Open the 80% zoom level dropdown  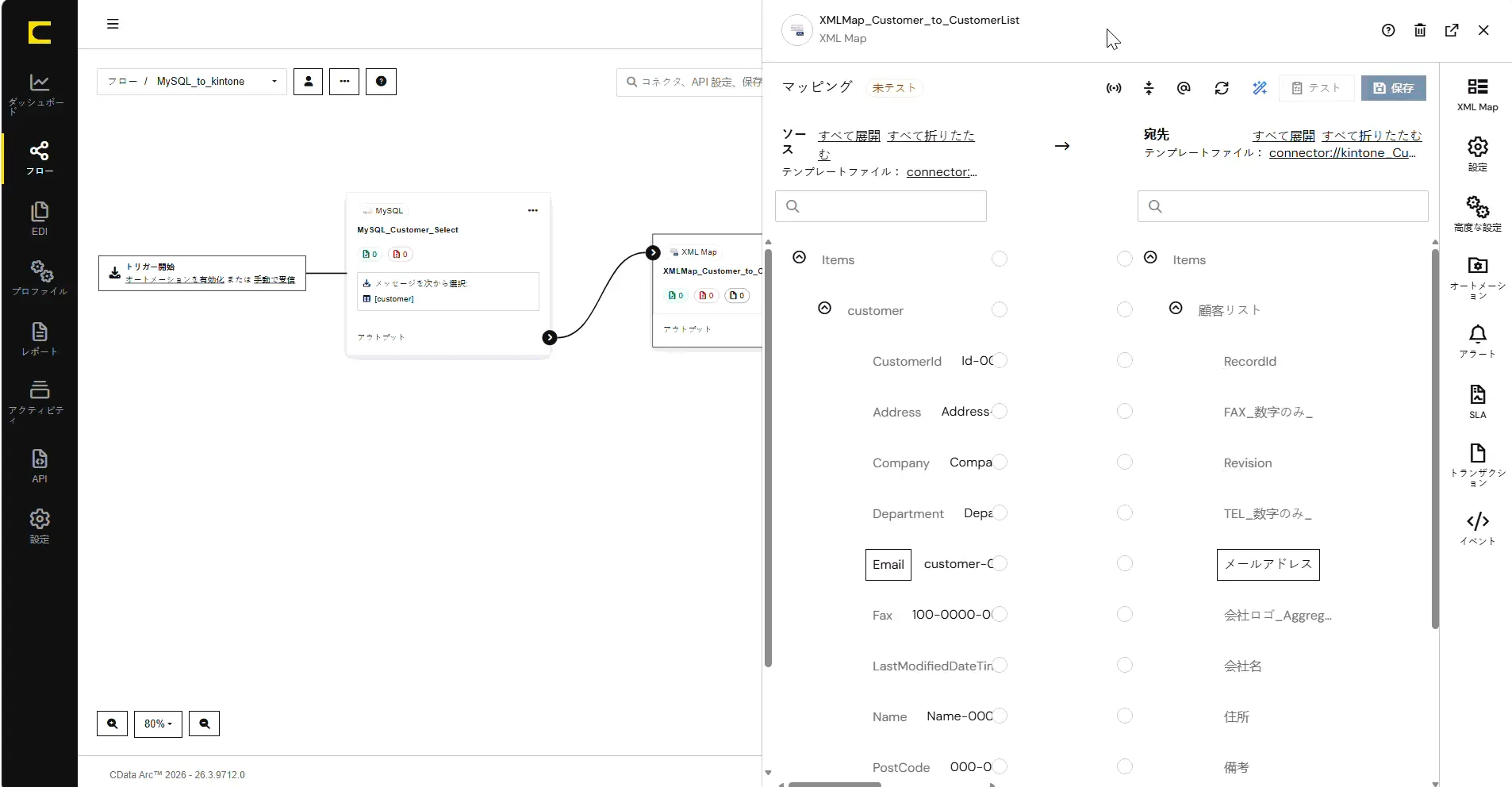tap(158, 724)
